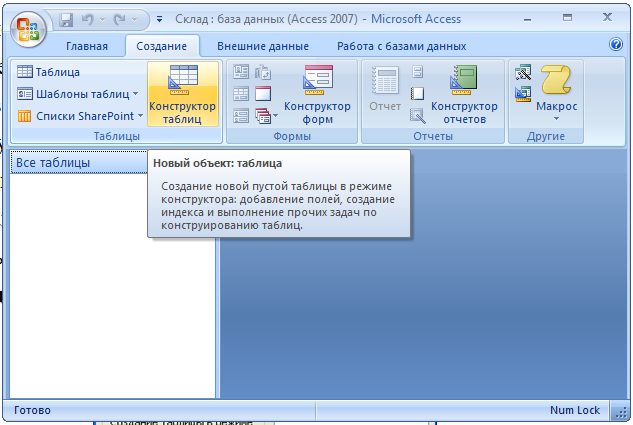Click the Multiple Items form icon
633x425 pixels.
[x=241, y=116]
